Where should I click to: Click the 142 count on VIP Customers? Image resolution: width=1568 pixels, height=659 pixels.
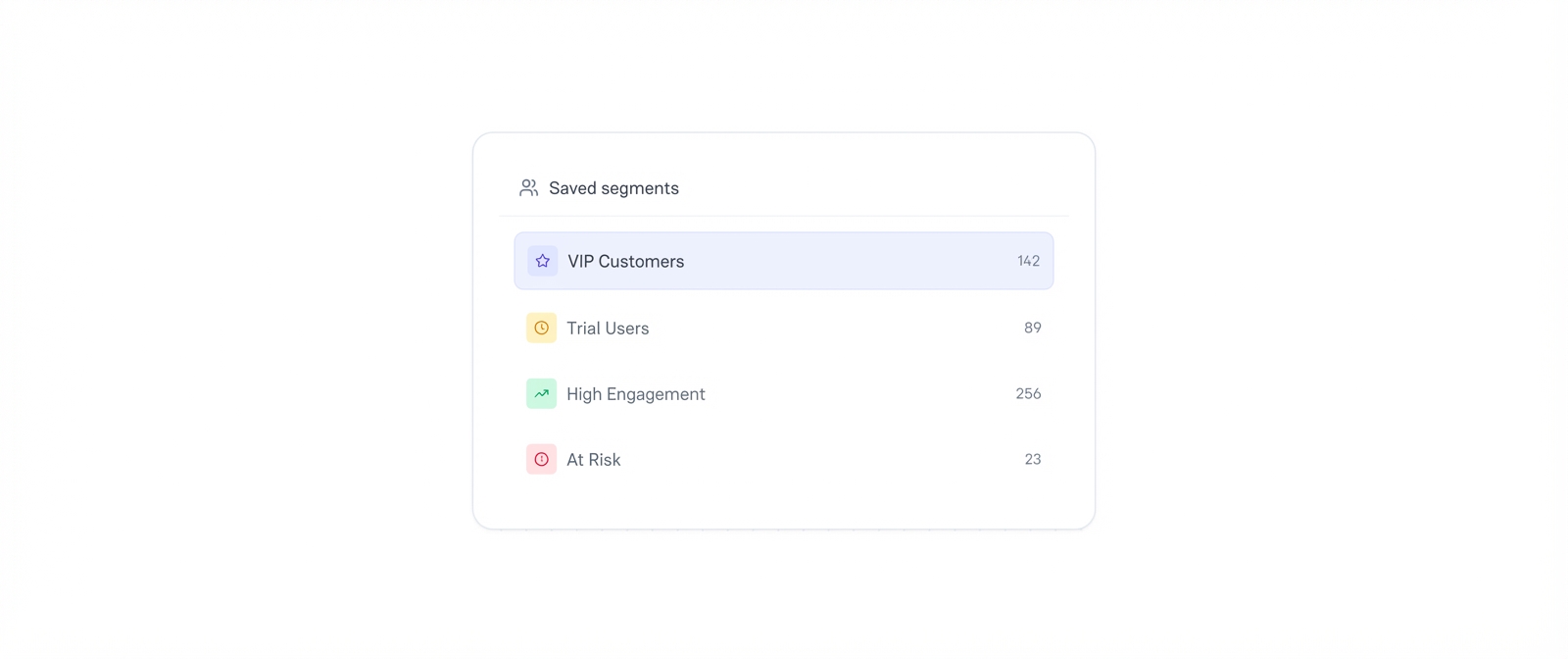pos(1028,261)
